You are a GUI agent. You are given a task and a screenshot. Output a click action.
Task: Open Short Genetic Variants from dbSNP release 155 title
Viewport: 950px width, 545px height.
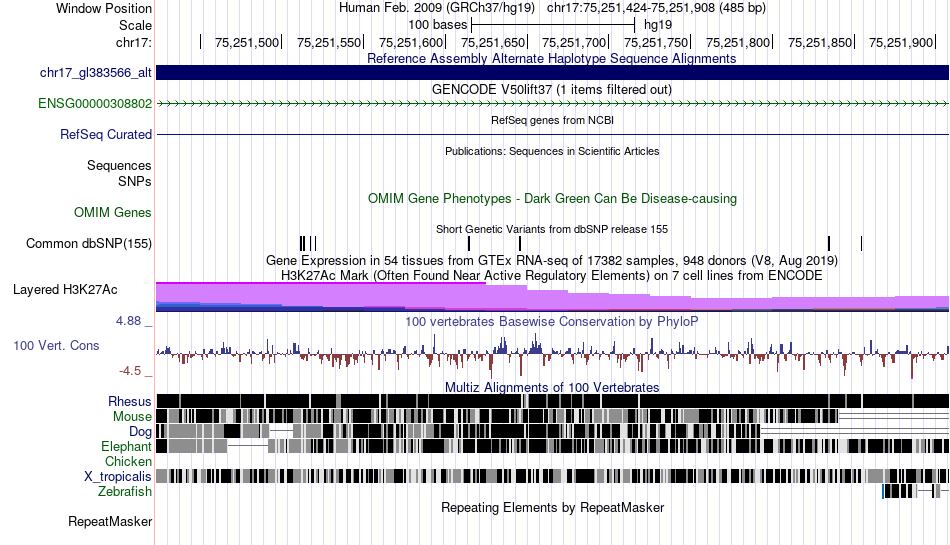[x=552, y=230]
